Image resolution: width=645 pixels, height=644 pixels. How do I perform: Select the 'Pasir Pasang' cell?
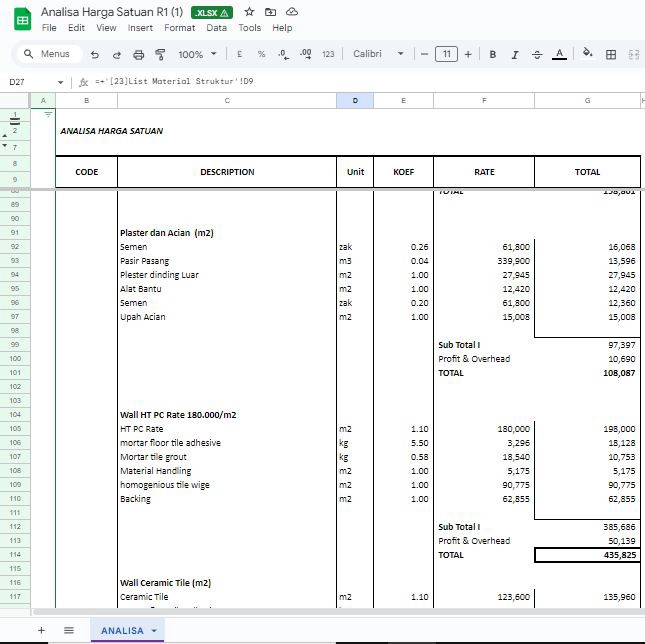227,261
